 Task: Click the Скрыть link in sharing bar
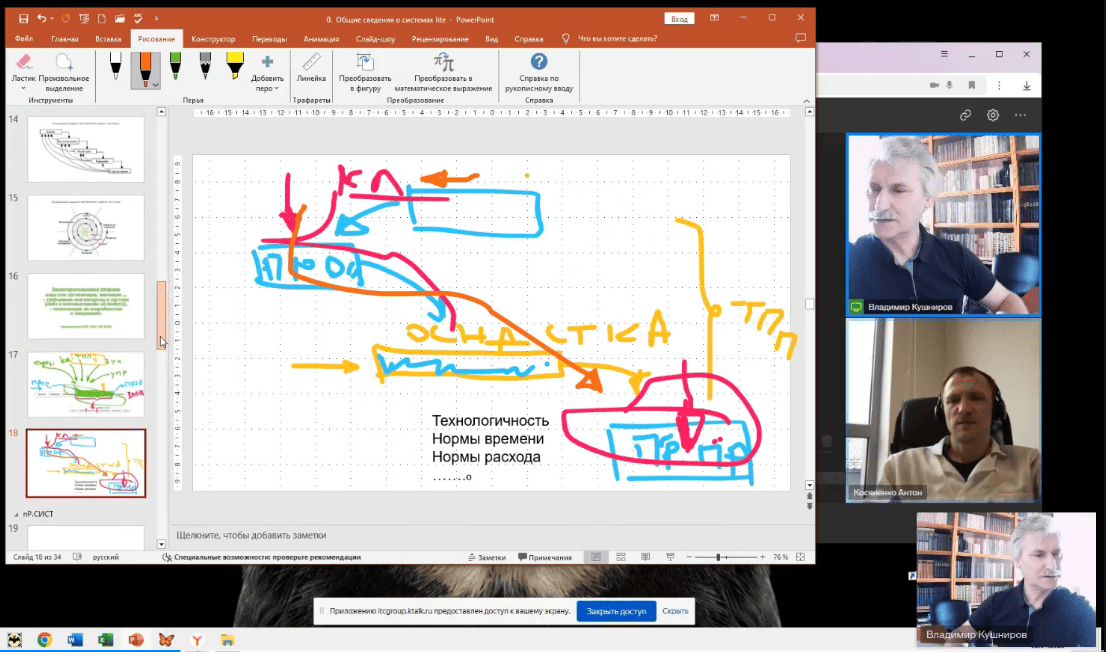675,610
